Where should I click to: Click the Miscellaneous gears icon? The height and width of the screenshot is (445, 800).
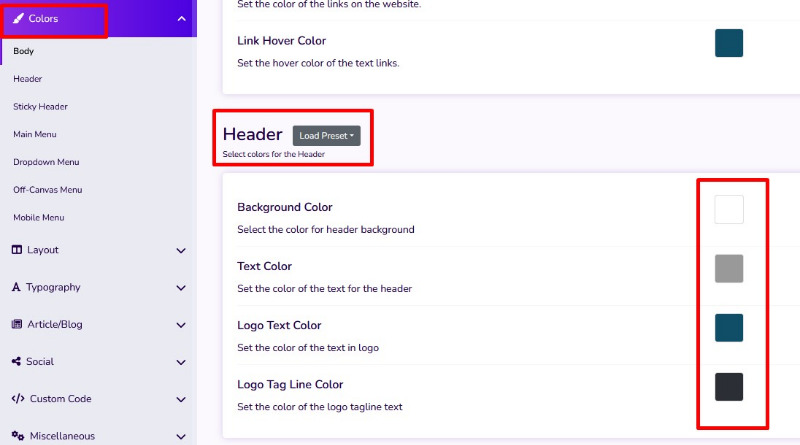pos(18,435)
